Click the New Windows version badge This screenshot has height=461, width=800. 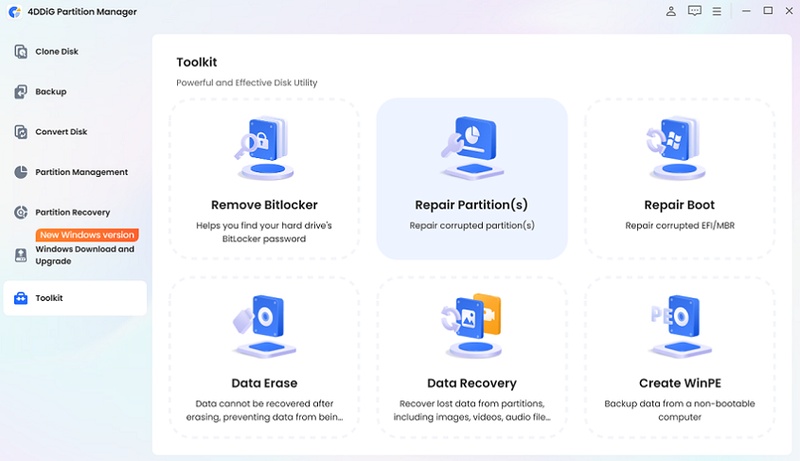(x=87, y=235)
